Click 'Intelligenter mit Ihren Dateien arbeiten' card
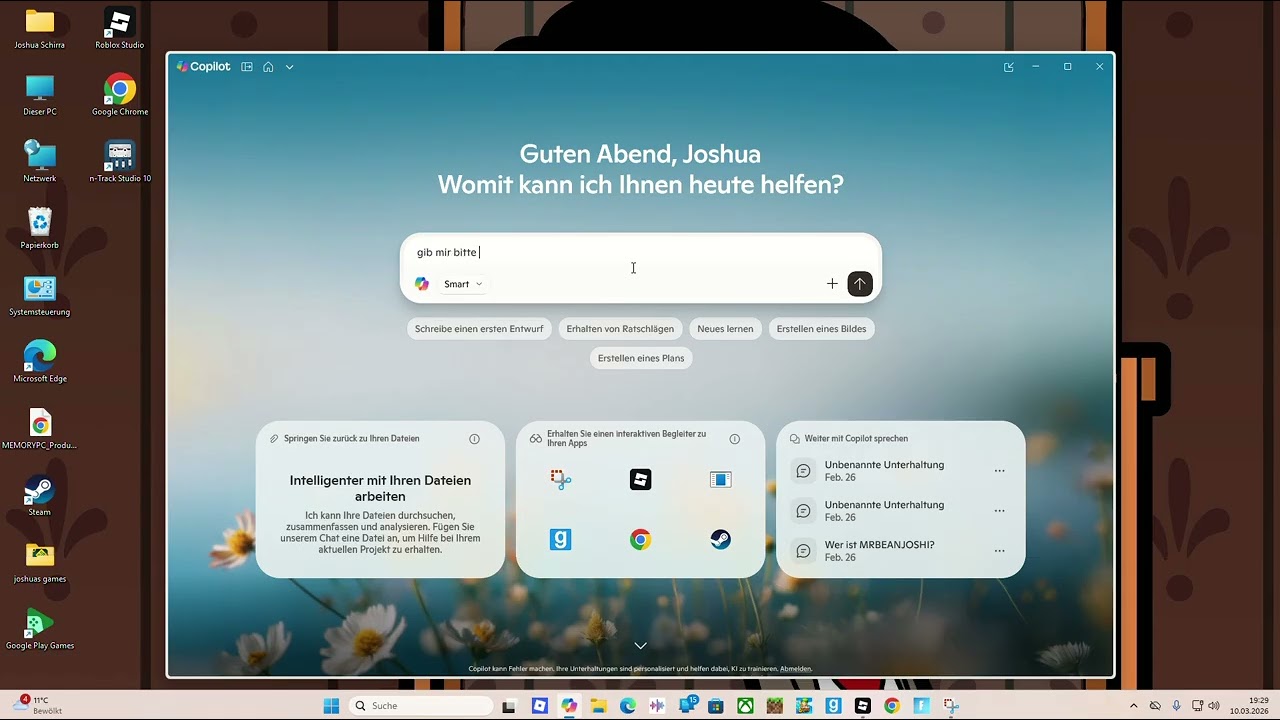 click(x=380, y=499)
